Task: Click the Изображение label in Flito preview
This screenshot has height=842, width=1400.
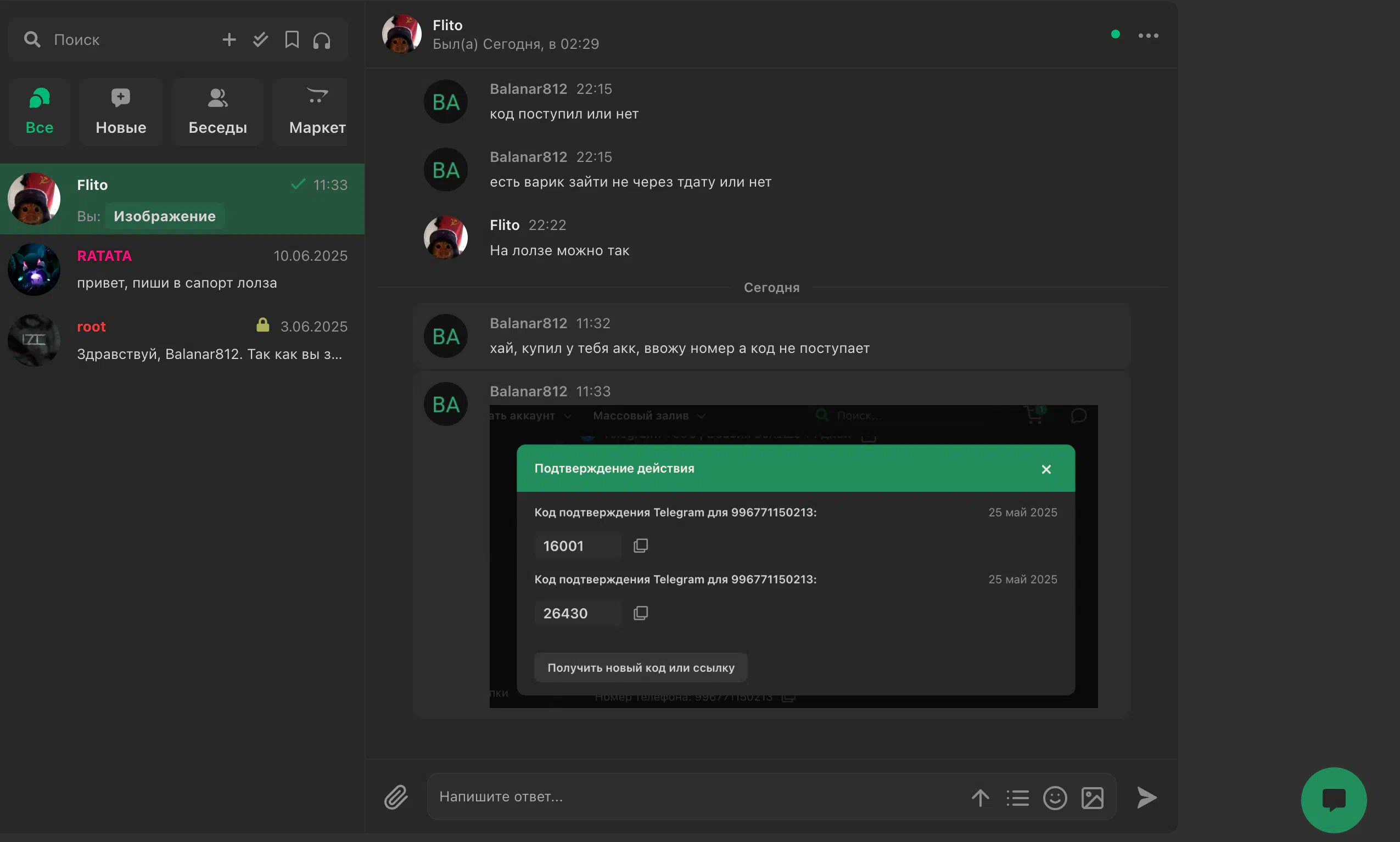Action: 165,216
